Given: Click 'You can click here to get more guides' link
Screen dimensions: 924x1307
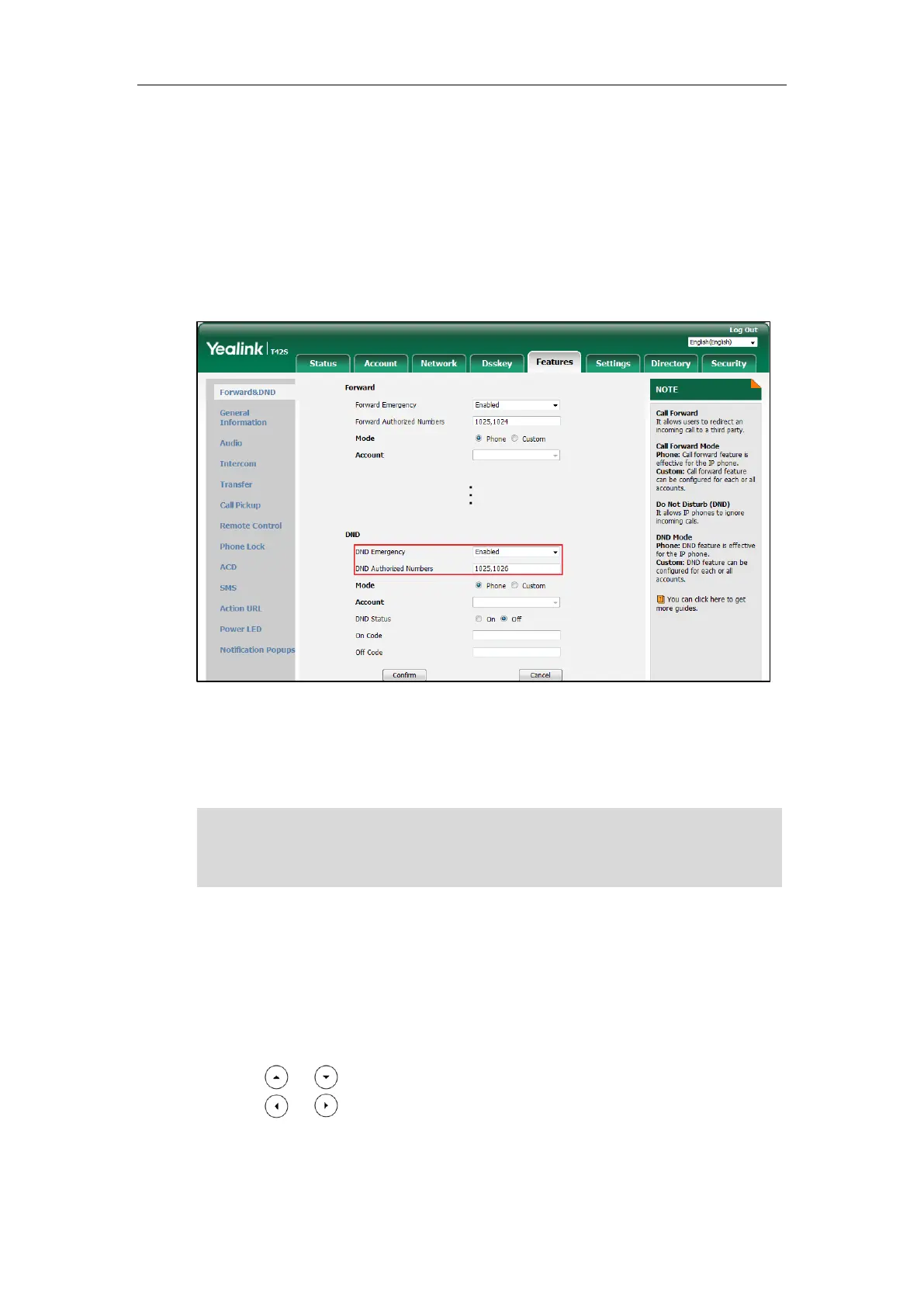Looking at the screenshot, I should click(701, 604).
